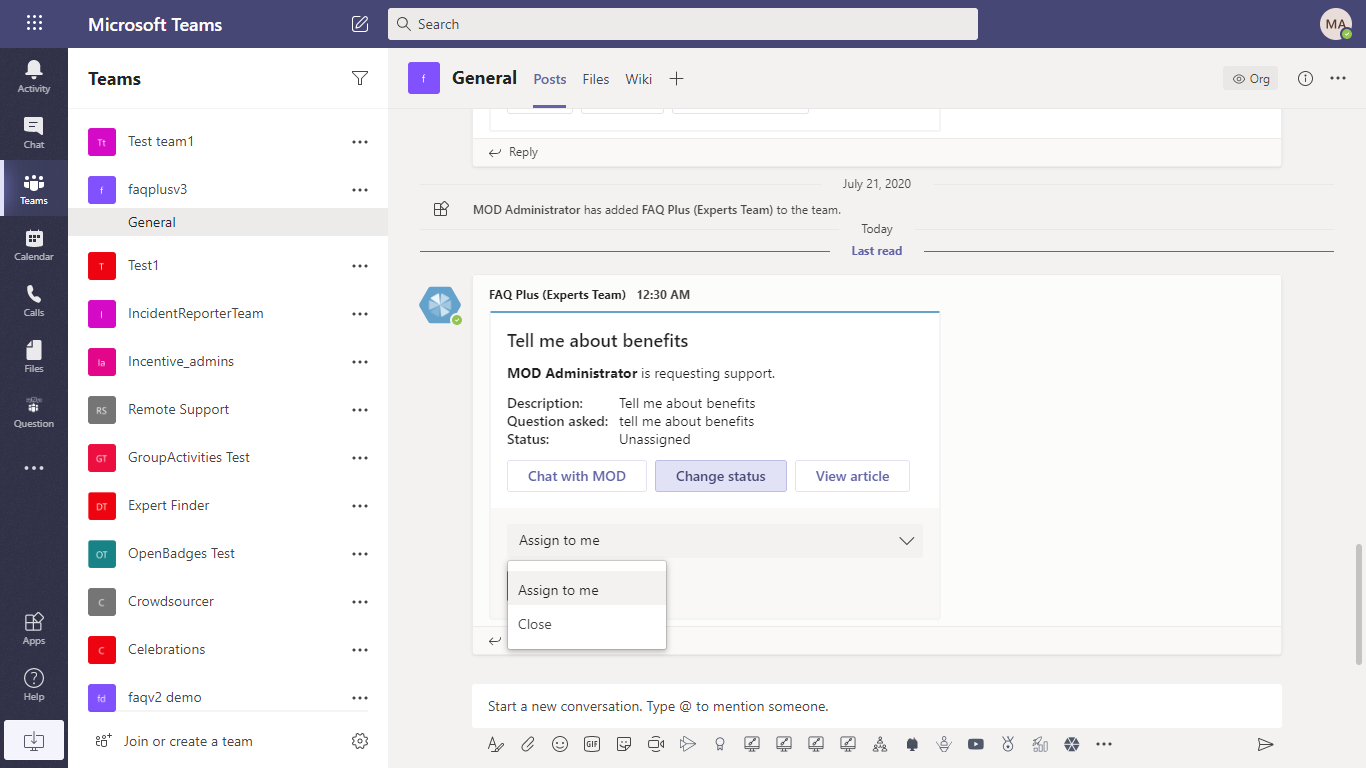The height and width of the screenshot is (768, 1366).
Task: Switch to the Posts tab
Action: (x=550, y=79)
